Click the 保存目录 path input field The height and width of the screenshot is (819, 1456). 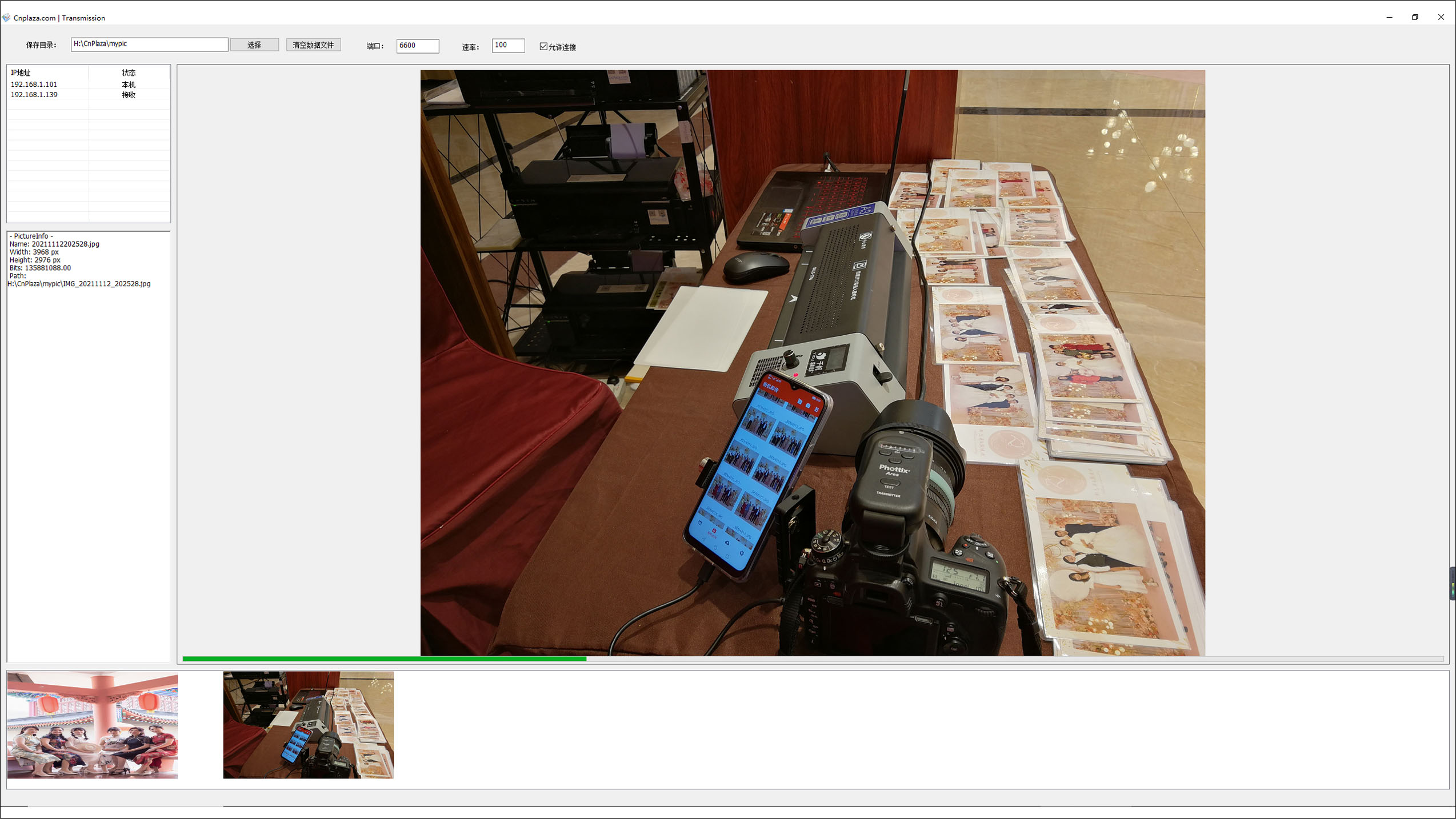coord(149,45)
